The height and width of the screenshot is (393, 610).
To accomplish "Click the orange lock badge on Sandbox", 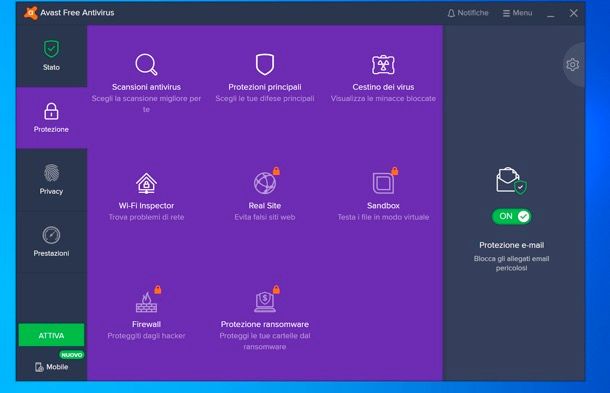I will point(395,171).
